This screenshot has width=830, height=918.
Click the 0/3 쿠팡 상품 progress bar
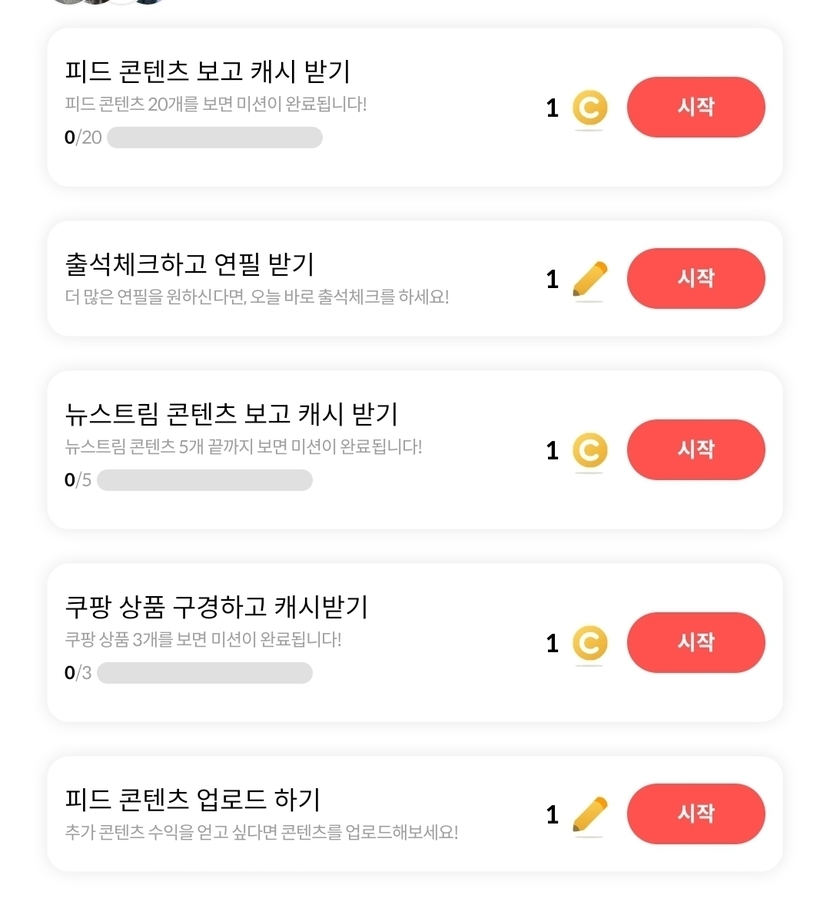click(204, 673)
